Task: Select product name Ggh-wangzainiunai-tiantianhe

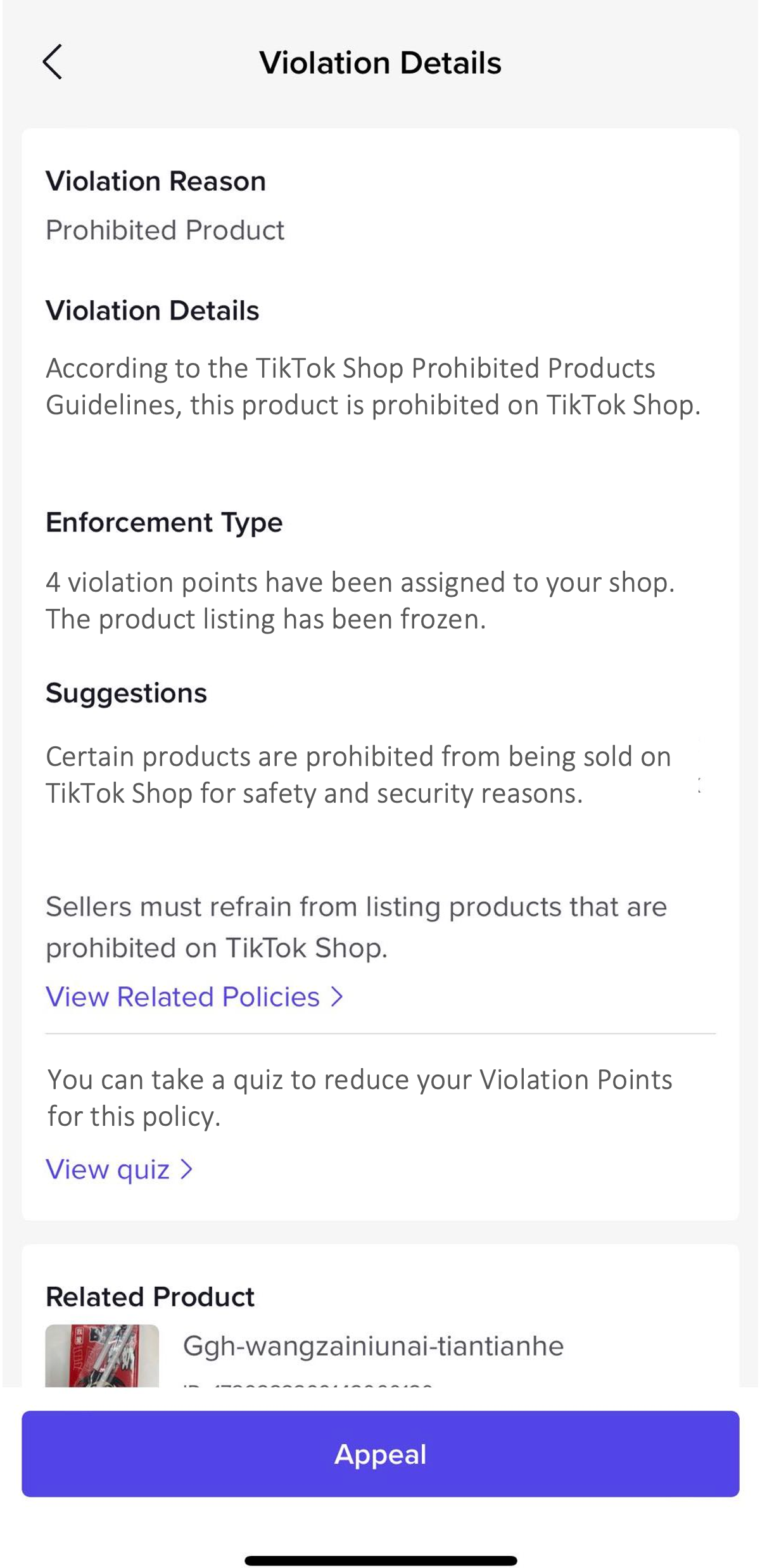Action: 373,1346
